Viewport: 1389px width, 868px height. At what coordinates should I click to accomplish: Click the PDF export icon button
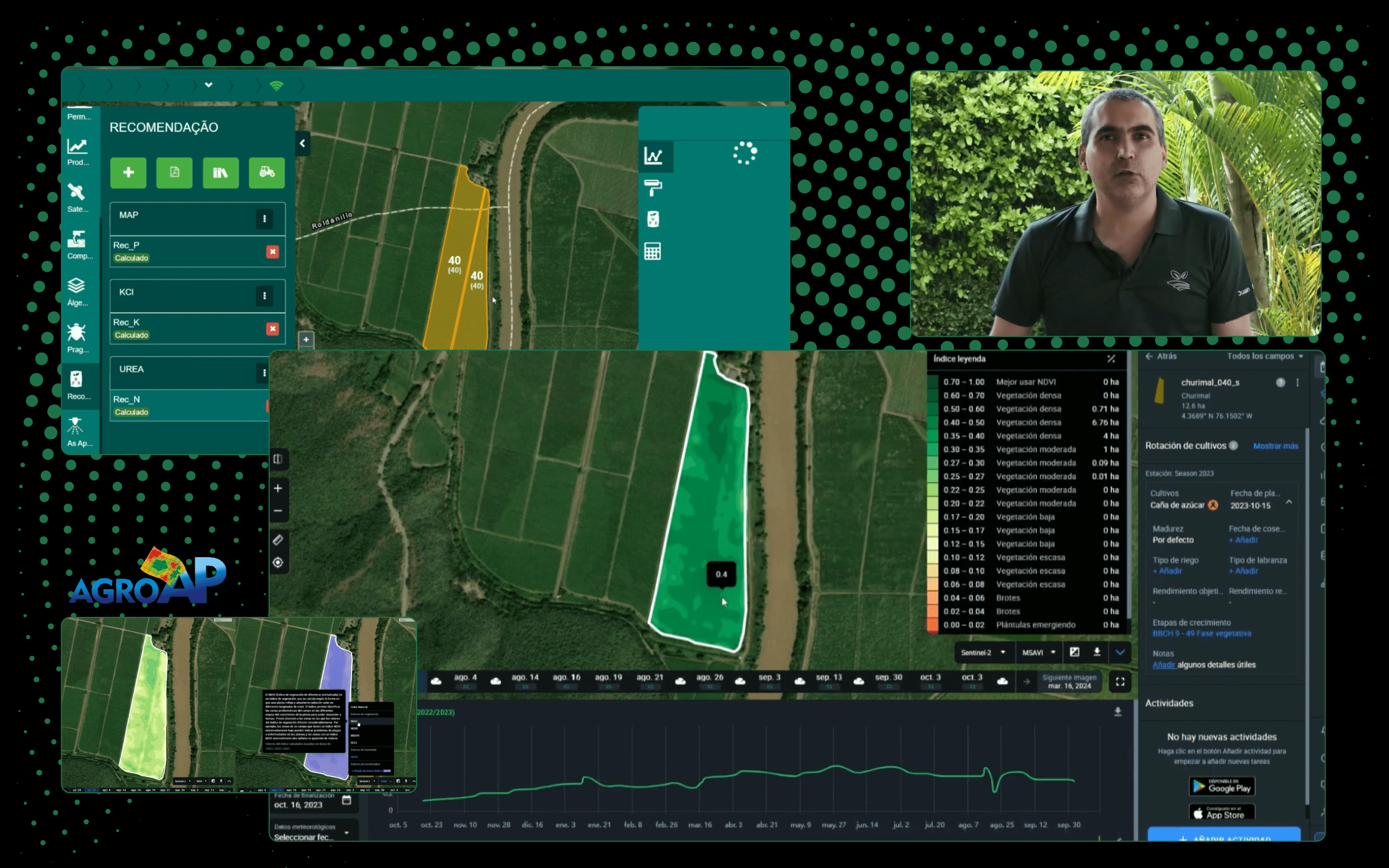(175, 173)
